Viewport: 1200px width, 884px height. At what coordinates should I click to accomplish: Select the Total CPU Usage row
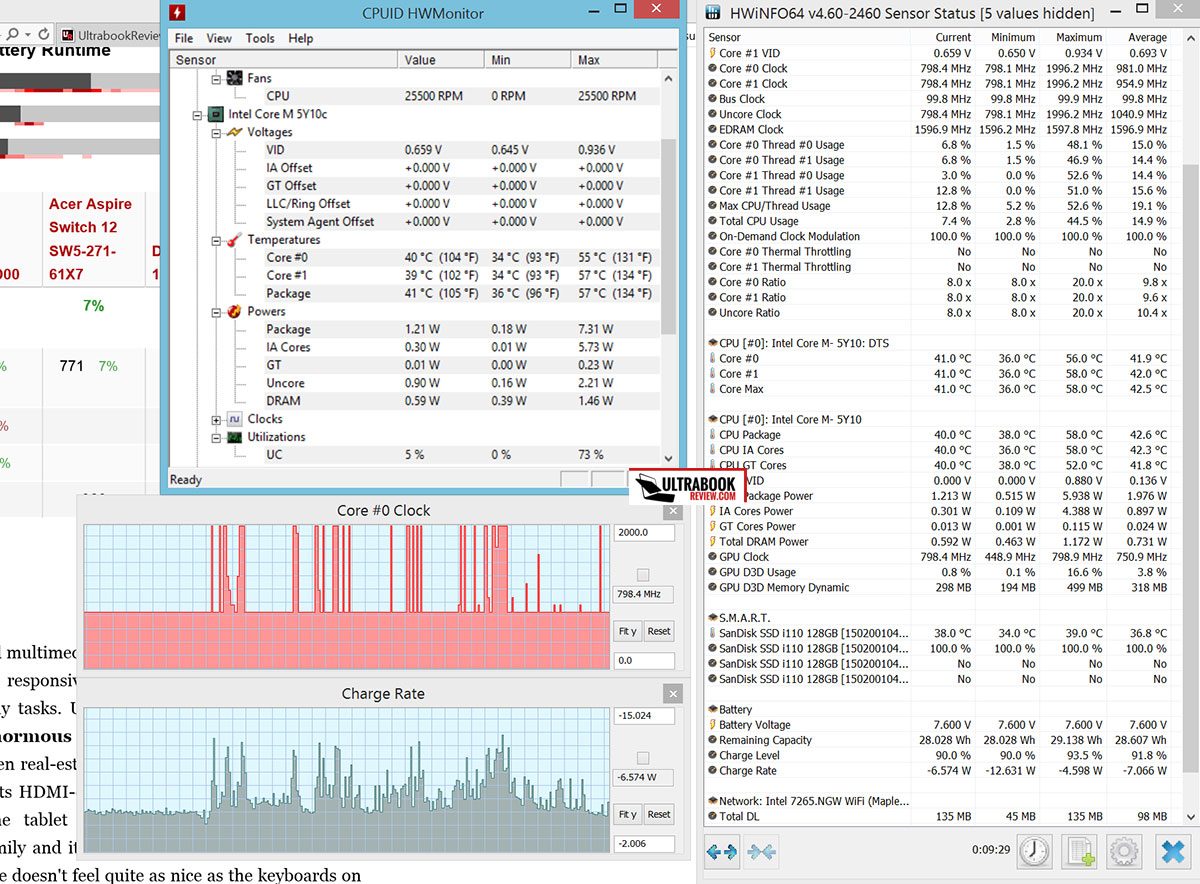(938, 221)
